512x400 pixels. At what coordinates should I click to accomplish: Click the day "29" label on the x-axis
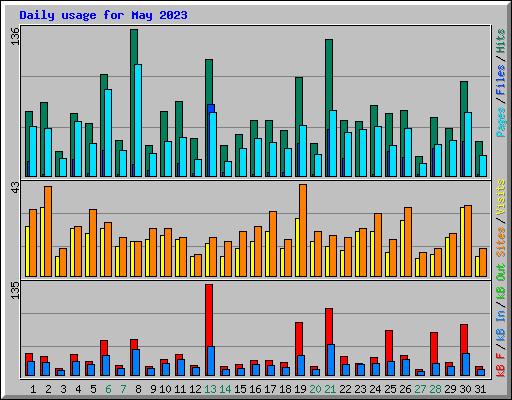coord(450,389)
